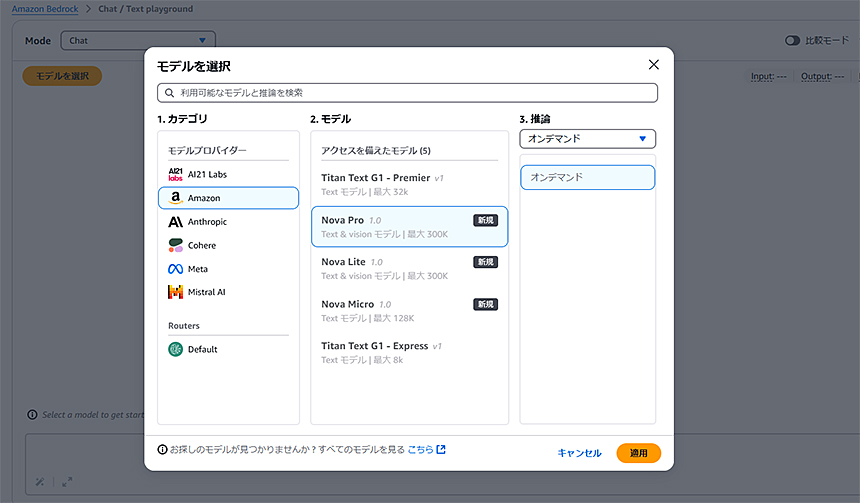Click the search magnifier icon

(169, 93)
